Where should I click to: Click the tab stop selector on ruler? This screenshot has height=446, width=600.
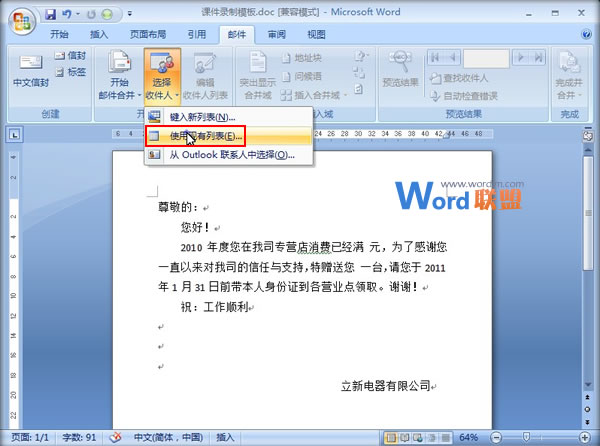click(15, 134)
